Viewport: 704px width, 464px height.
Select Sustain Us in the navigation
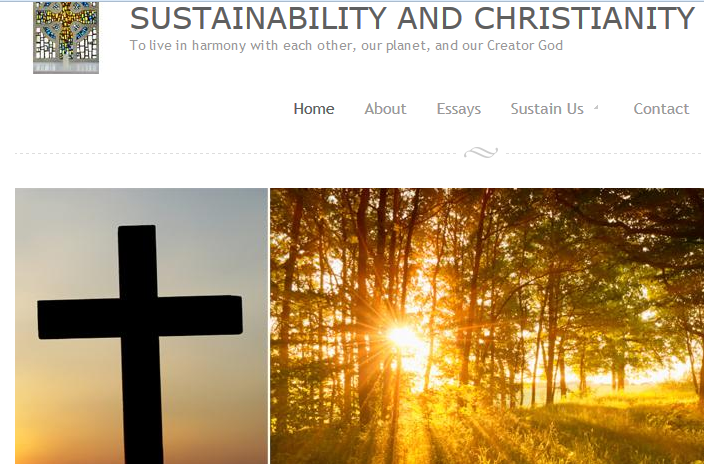[x=547, y=109]
